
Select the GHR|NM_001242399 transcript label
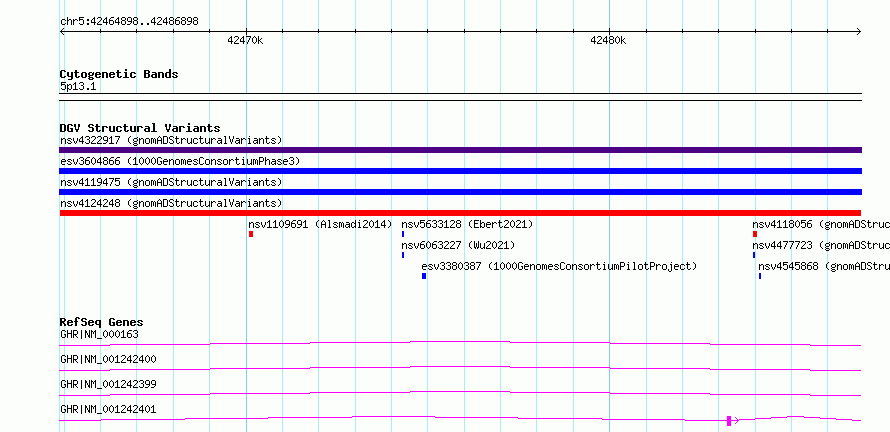108,384
